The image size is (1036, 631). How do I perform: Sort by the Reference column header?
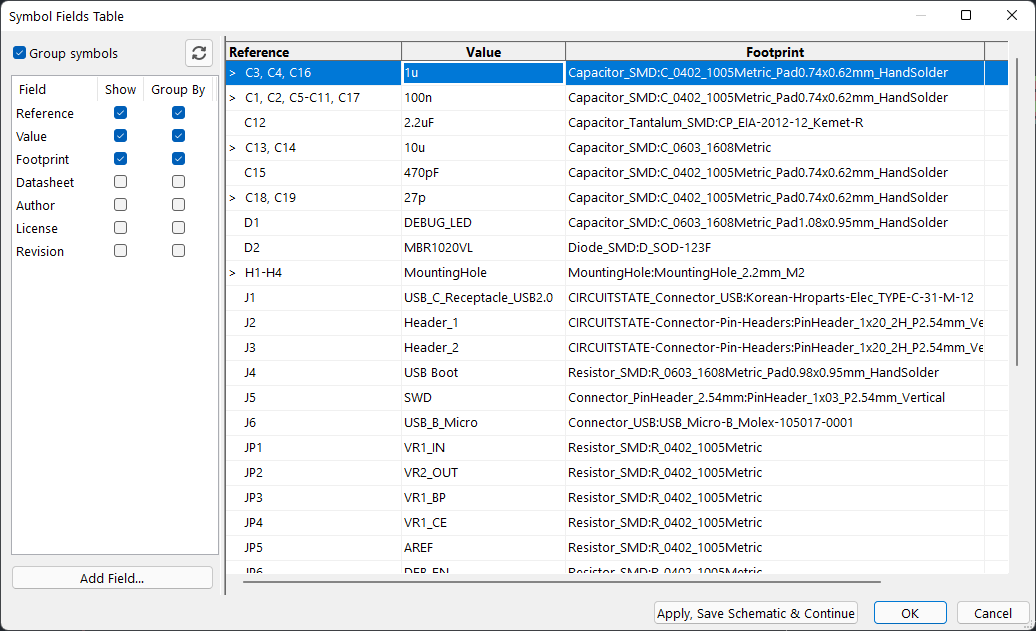314,52
